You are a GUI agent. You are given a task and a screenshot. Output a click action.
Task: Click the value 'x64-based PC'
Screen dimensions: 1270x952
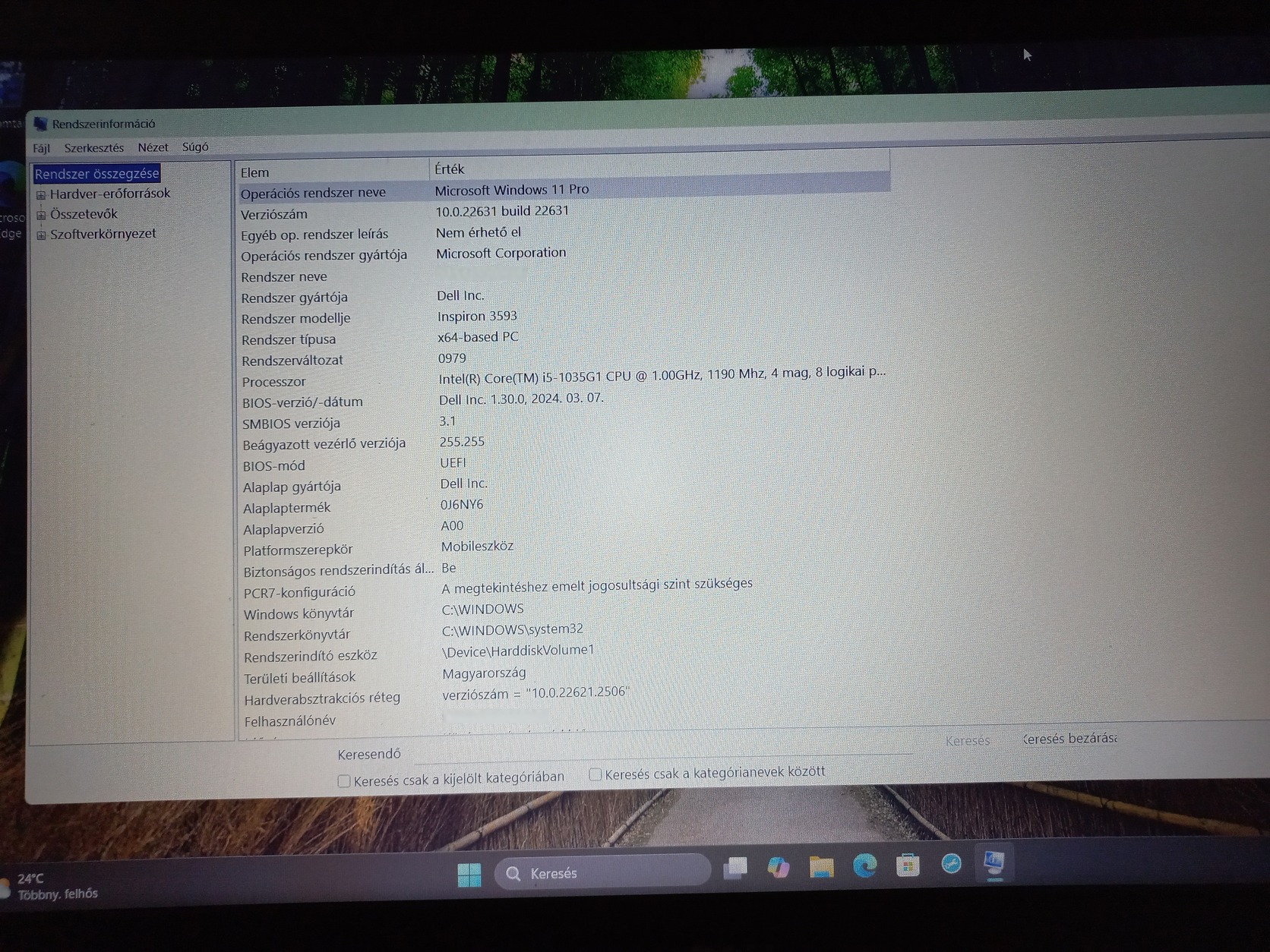pyautogui.click(x=478, y=337)
